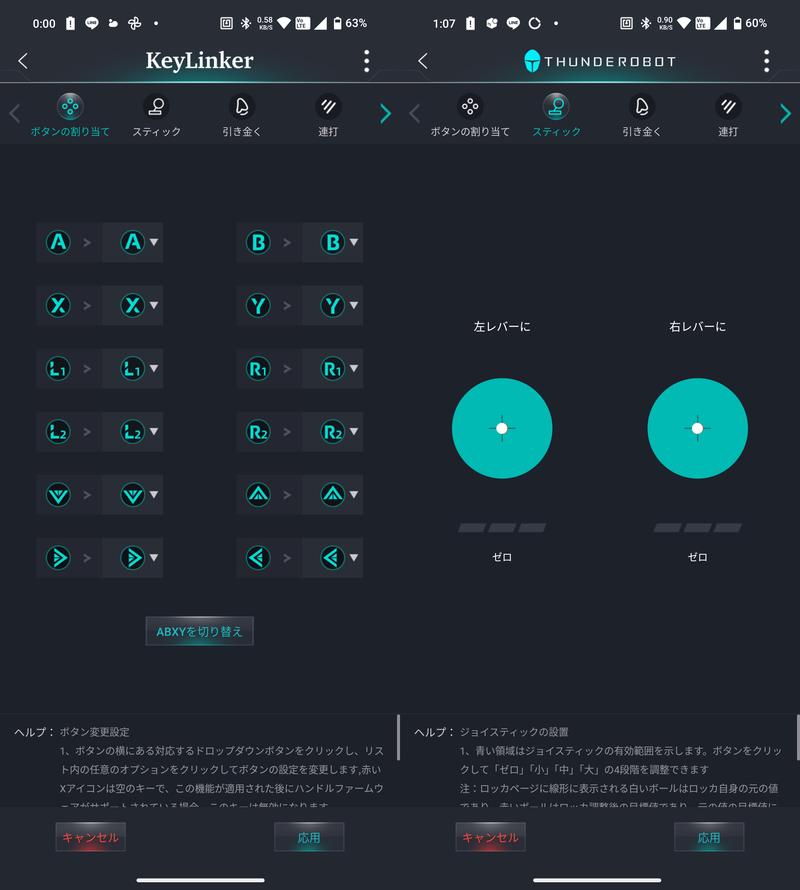The height and width of the screenshot is (890, 800).
Task: Tap the down-arrow button icon in the mapping list
Action: tap(58, 494)
